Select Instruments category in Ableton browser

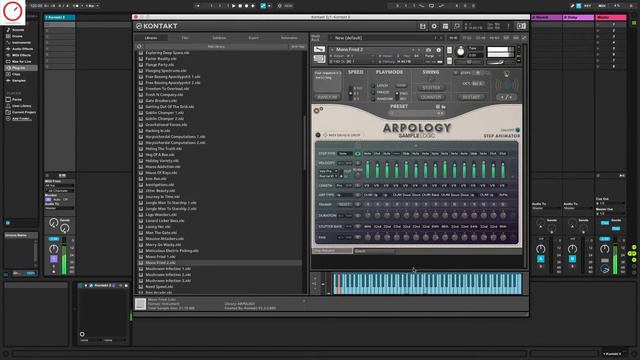[x=21, y=42]
